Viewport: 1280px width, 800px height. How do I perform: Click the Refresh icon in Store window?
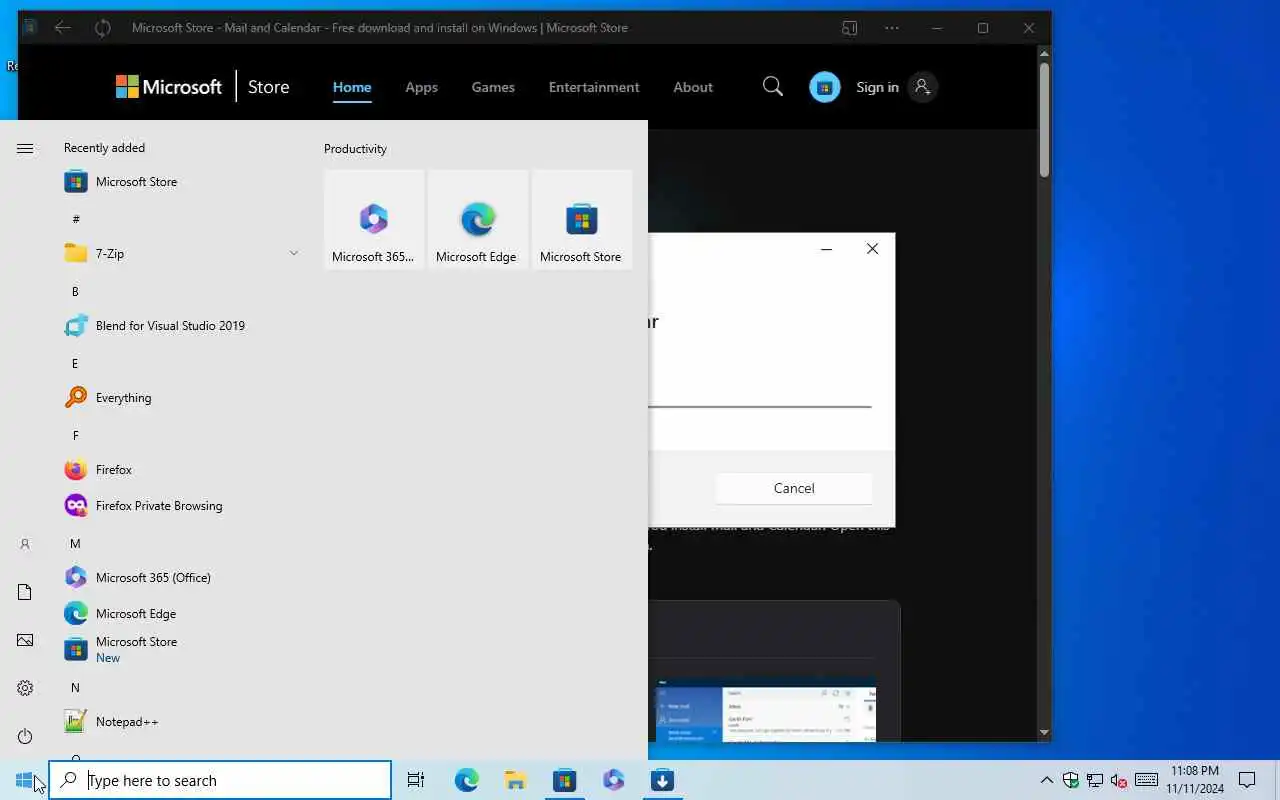coord(102,28)
